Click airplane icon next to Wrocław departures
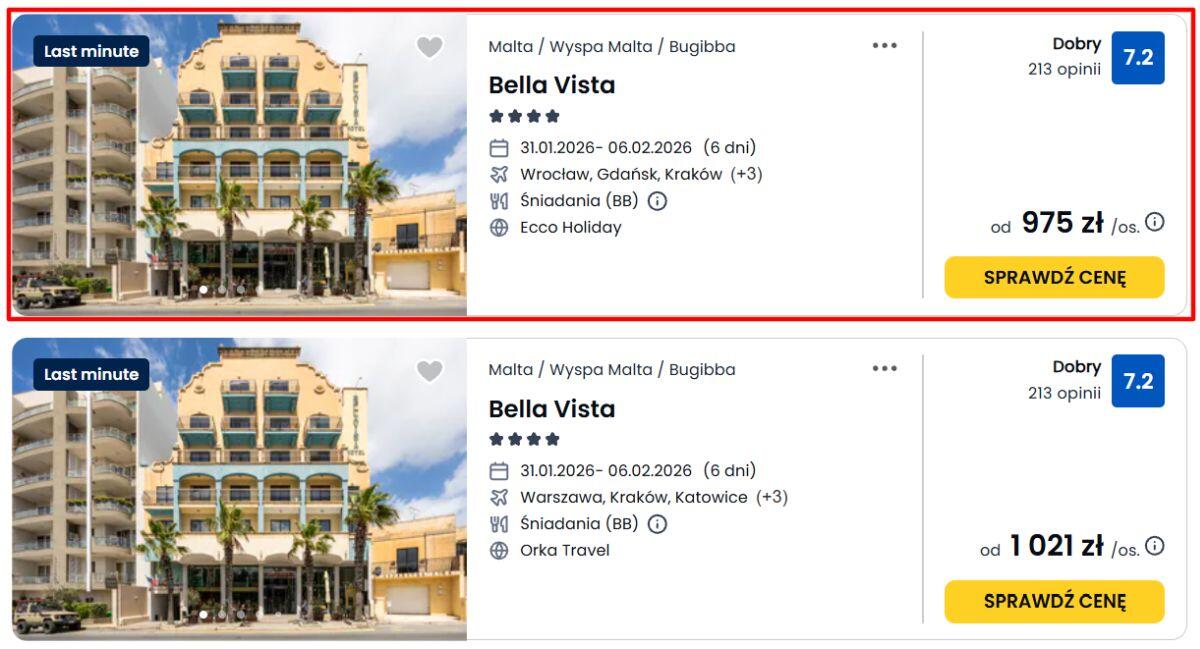1200x649 pixels. pyautogui.click(x=499, y=174)
